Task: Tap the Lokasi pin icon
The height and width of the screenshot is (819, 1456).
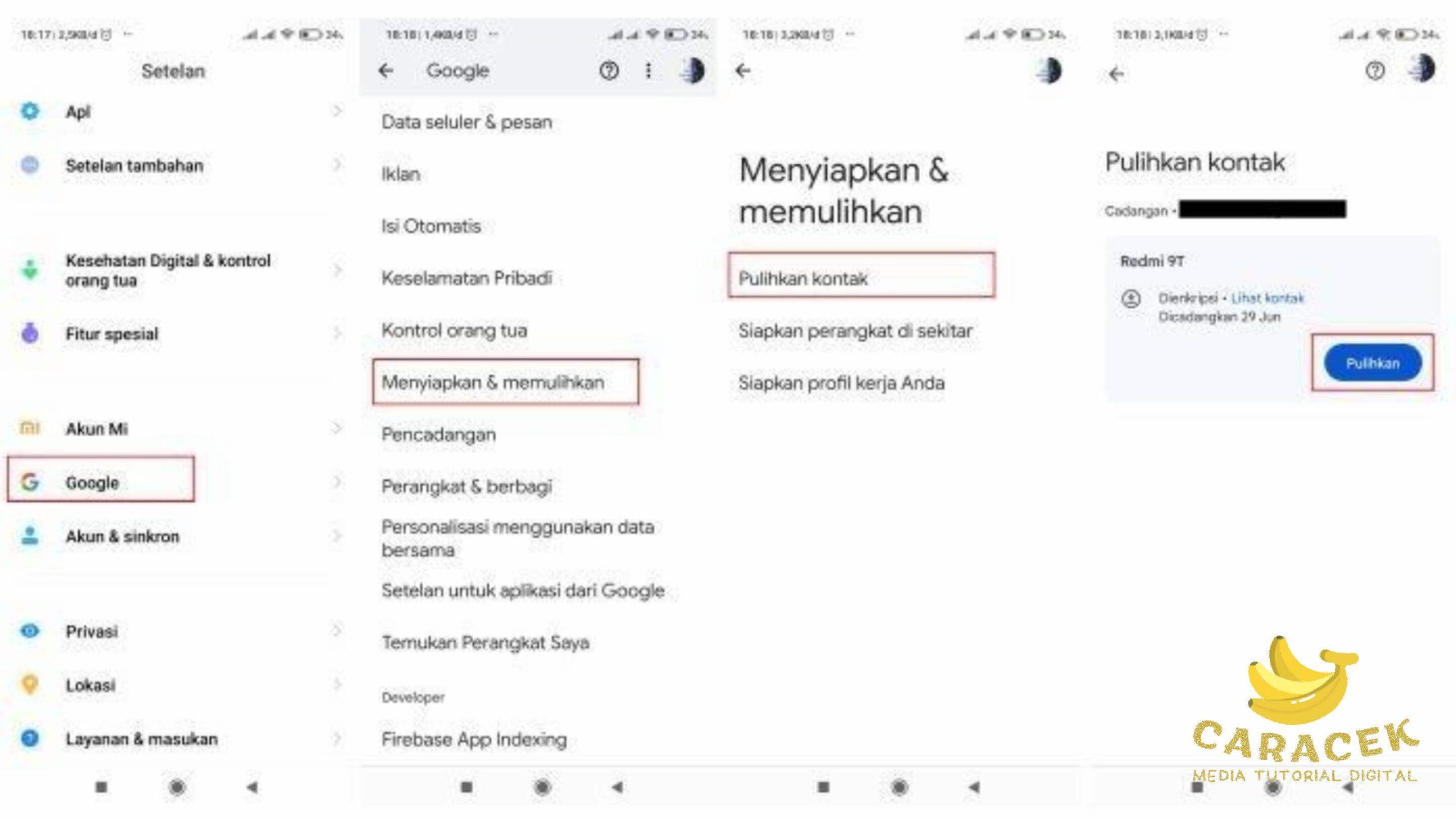Action: (30, 684)
